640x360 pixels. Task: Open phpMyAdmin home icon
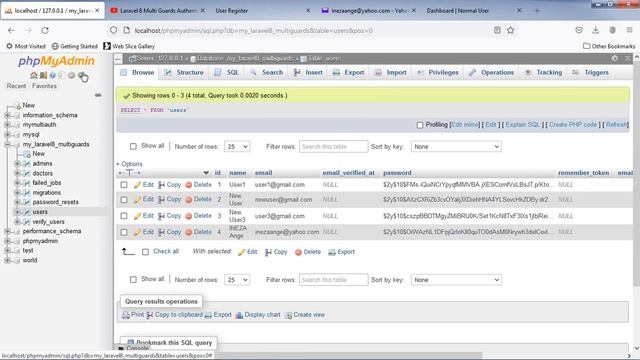(x=33, y=75)
